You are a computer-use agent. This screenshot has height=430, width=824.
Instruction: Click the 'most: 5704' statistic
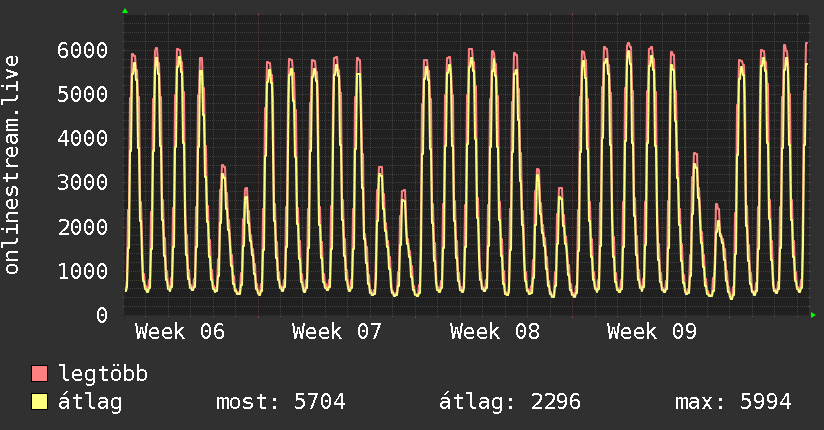281,403
